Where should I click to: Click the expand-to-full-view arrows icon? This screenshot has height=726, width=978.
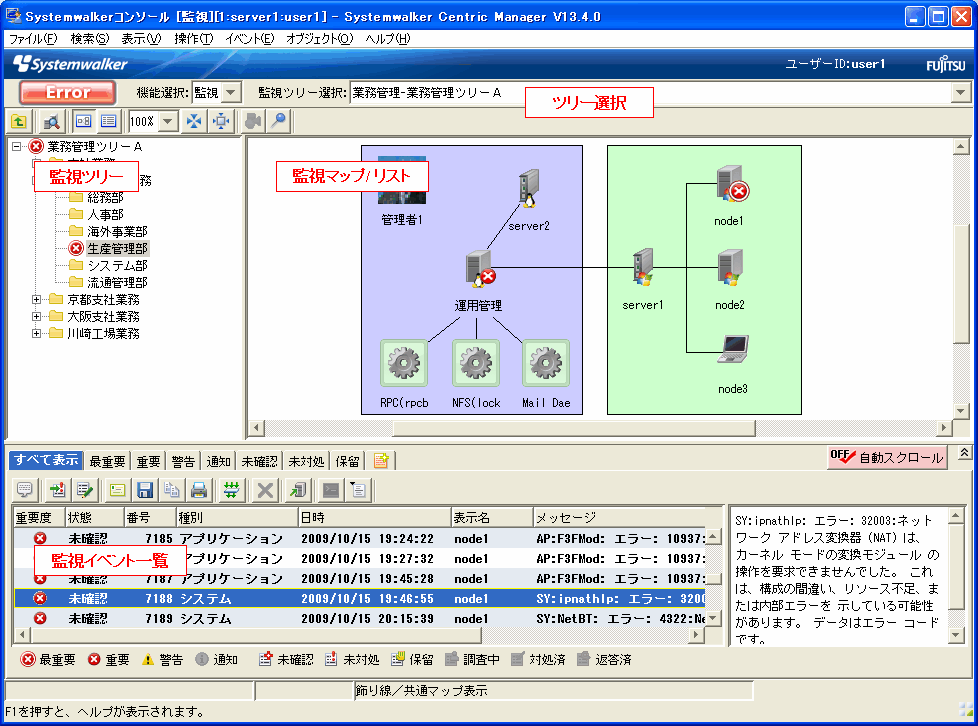point(221,122)
